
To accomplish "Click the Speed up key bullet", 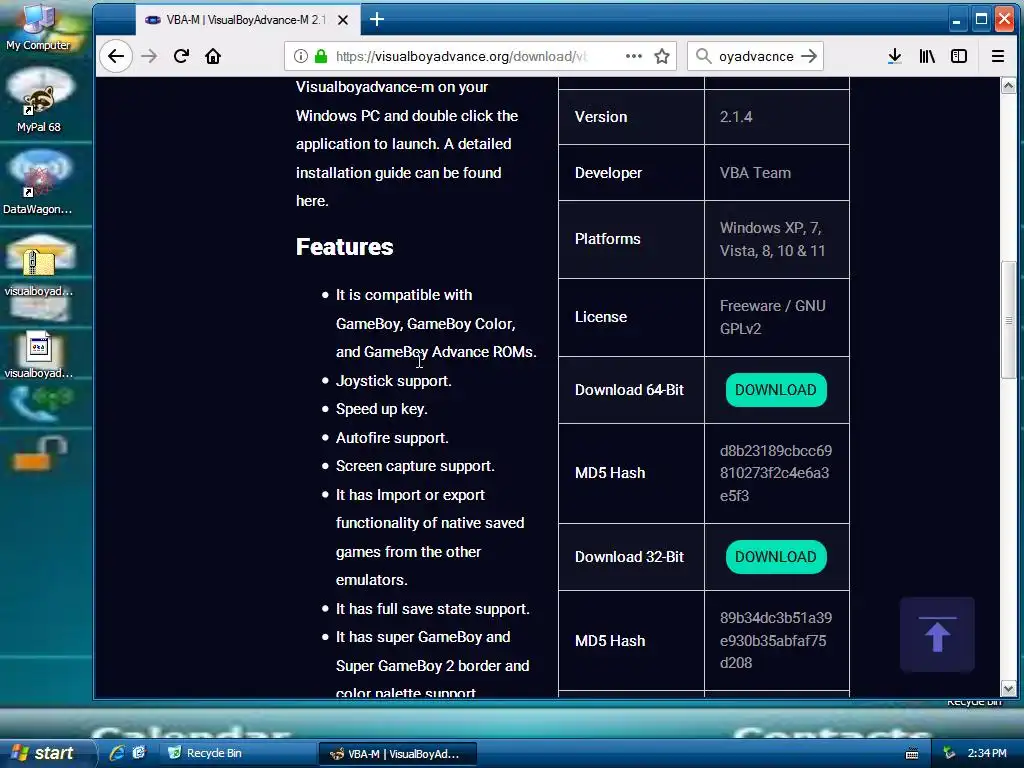I will click(381, 409).
